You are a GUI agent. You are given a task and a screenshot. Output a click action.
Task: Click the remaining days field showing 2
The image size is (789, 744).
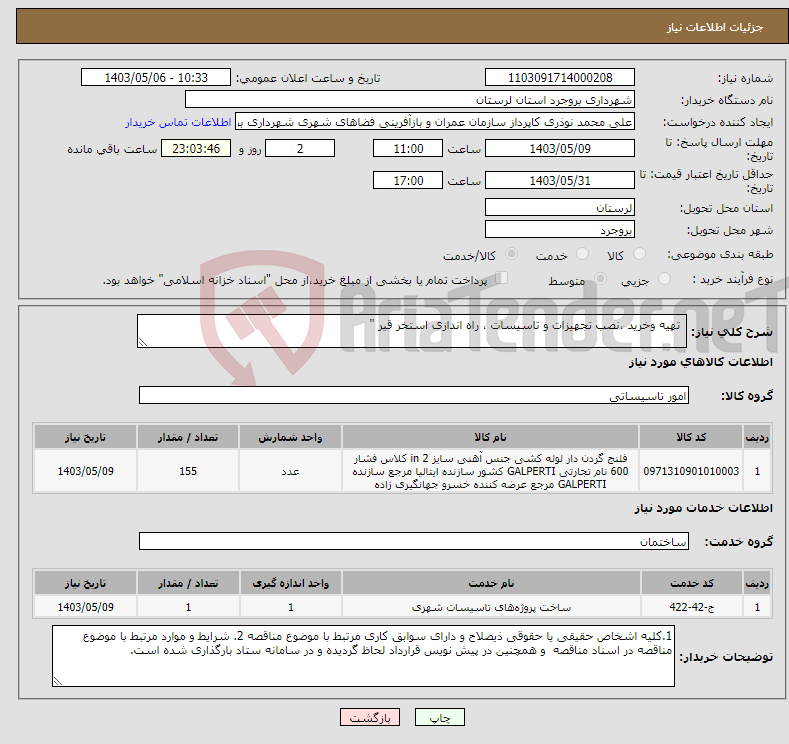pos(300,148)
